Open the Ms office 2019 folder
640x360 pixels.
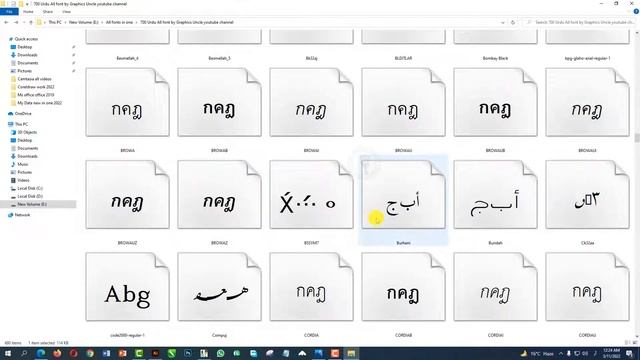coord(36,95)
